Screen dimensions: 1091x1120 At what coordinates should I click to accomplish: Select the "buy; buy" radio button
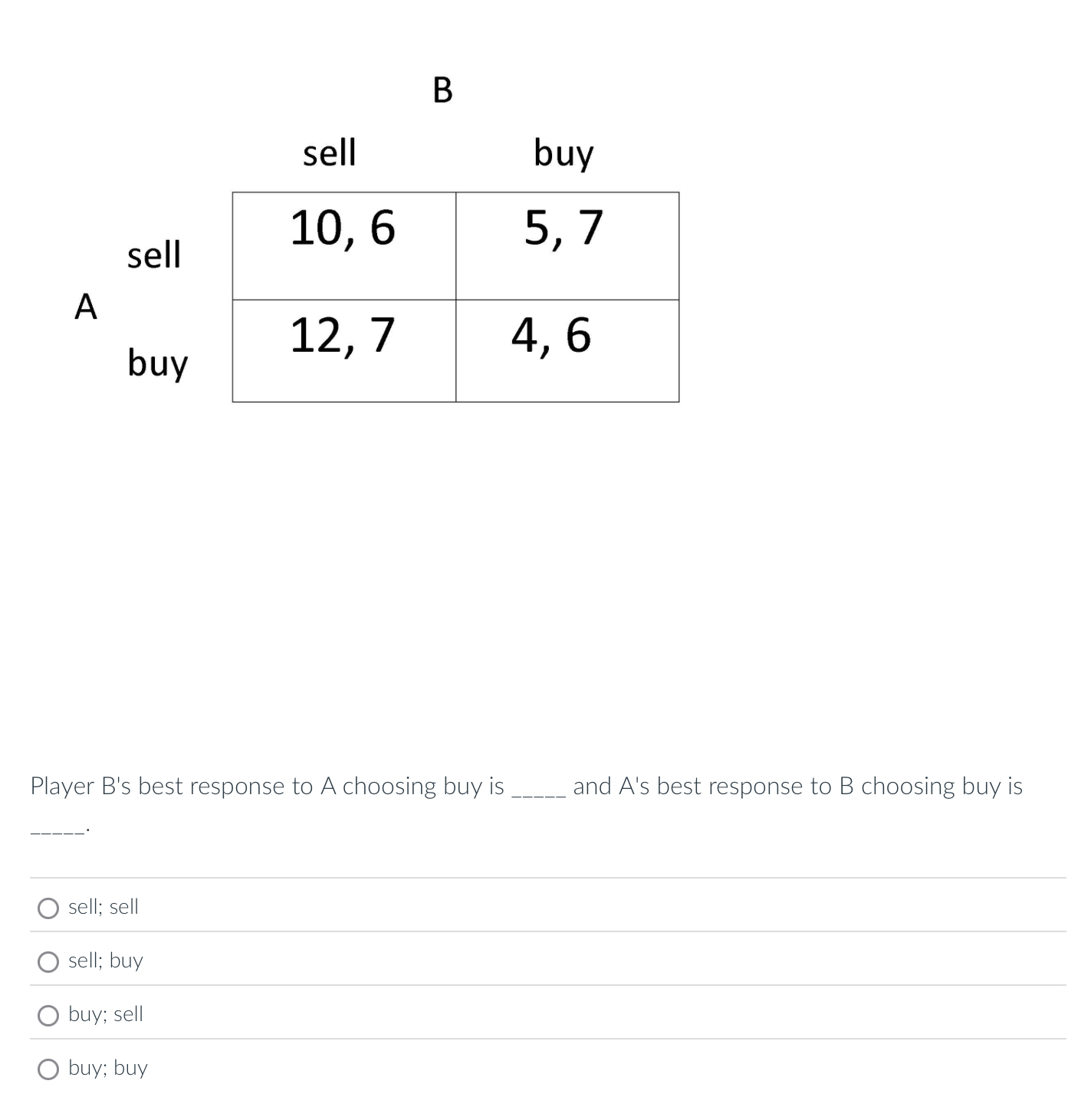(48, 1069)
